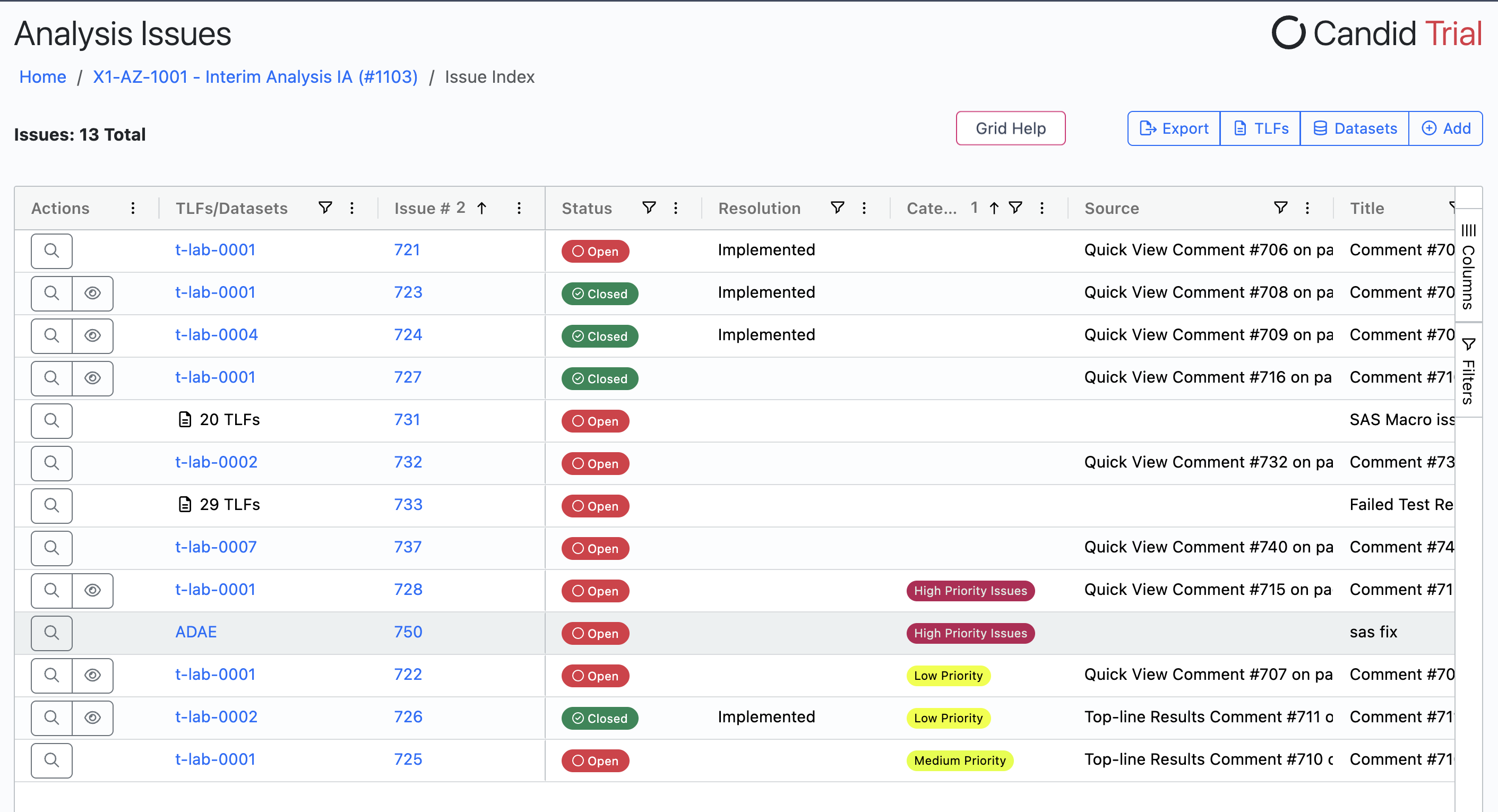Open magnifier view for issue 727
The image size is (1498, 812).
coord(51,378)
